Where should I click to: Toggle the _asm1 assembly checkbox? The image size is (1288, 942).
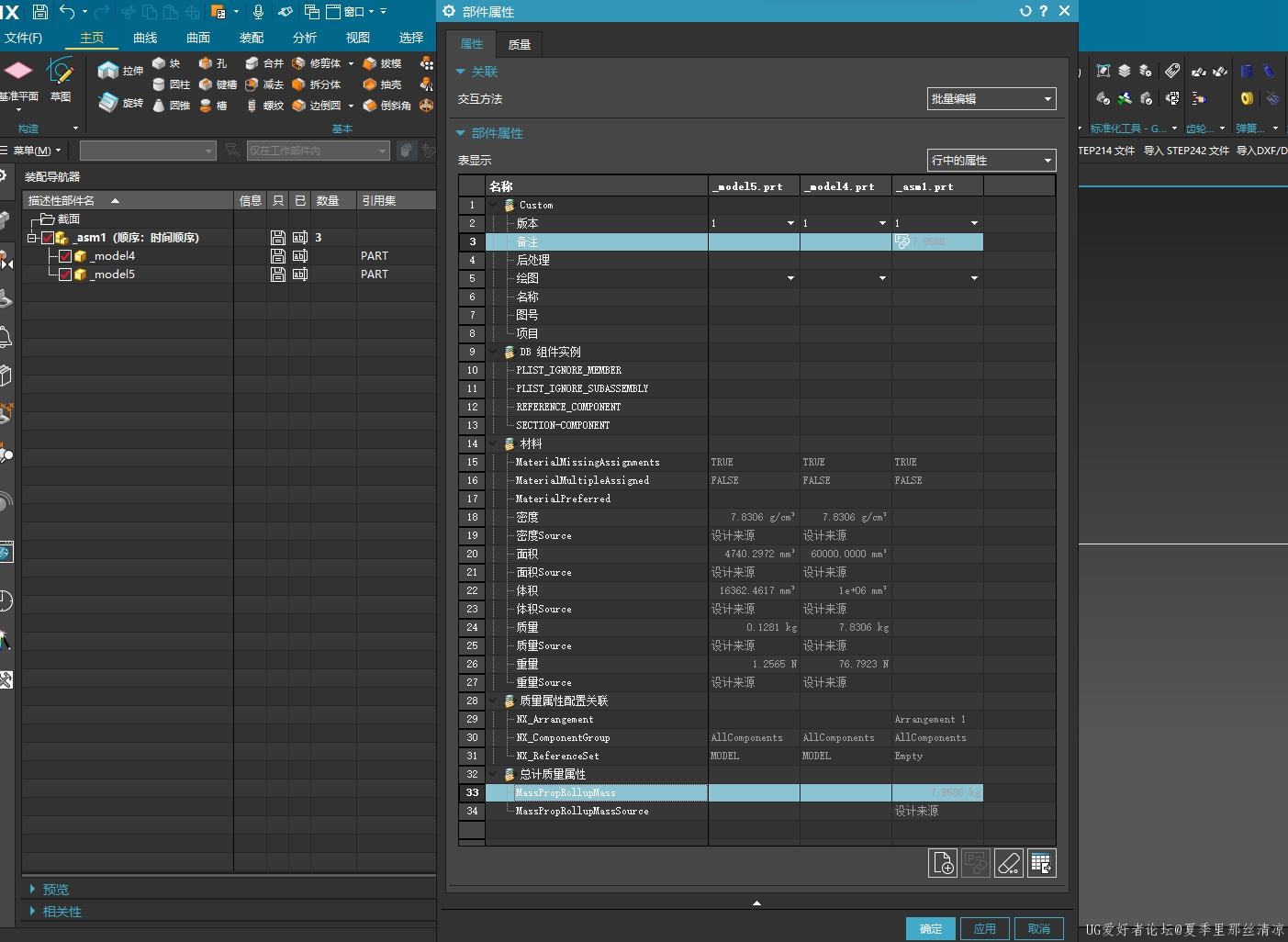click(x=48, y=238)
